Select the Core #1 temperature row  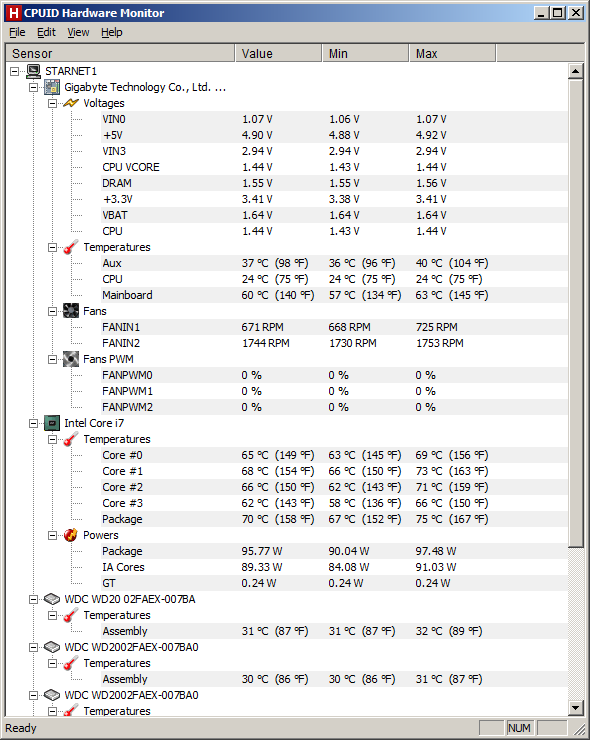334,471
